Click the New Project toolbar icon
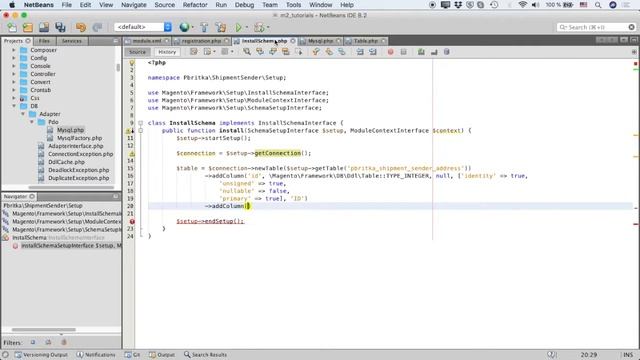 (28, 27)
